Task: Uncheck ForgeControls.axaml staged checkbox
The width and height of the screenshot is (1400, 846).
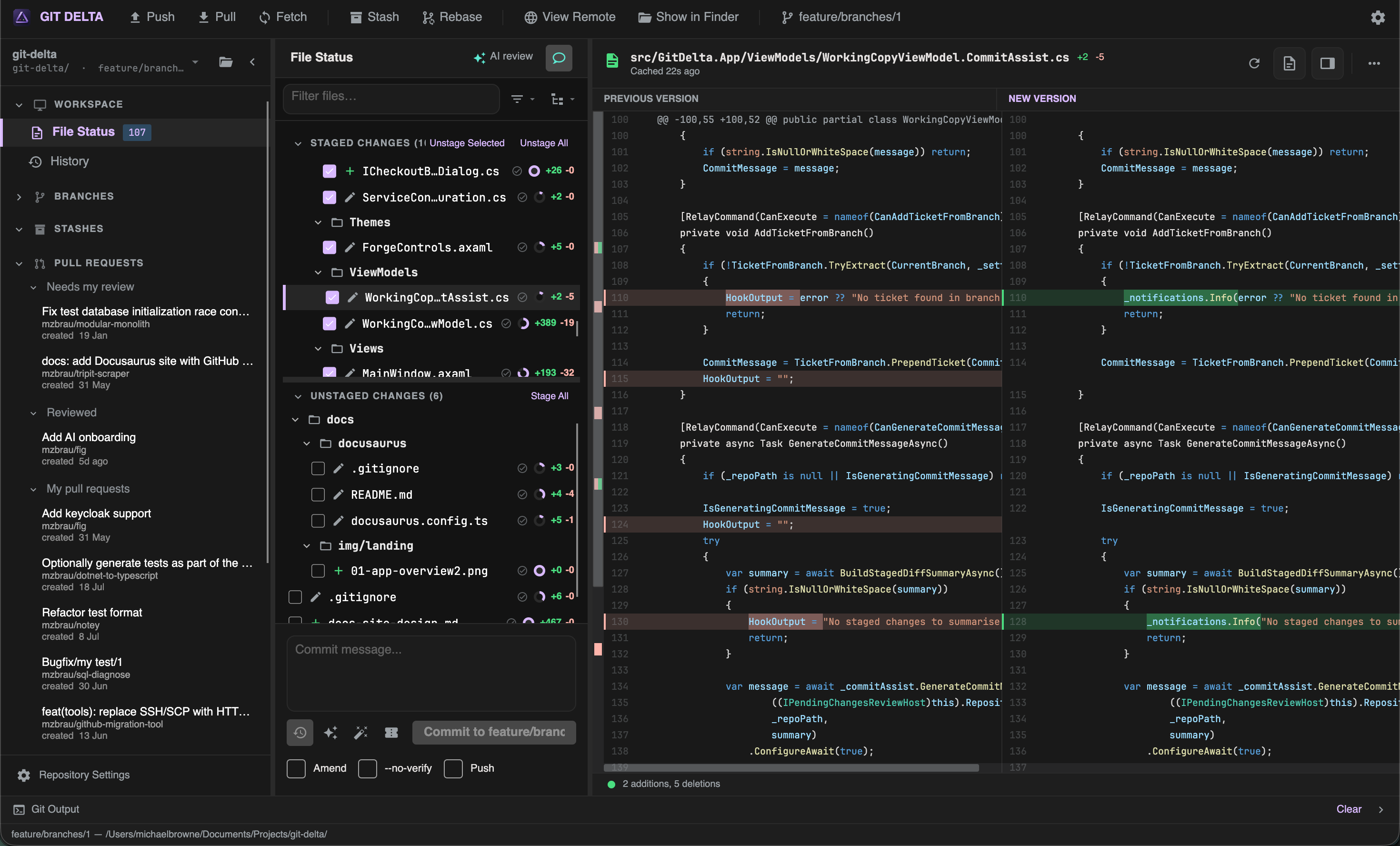Action: click(330, 247)
